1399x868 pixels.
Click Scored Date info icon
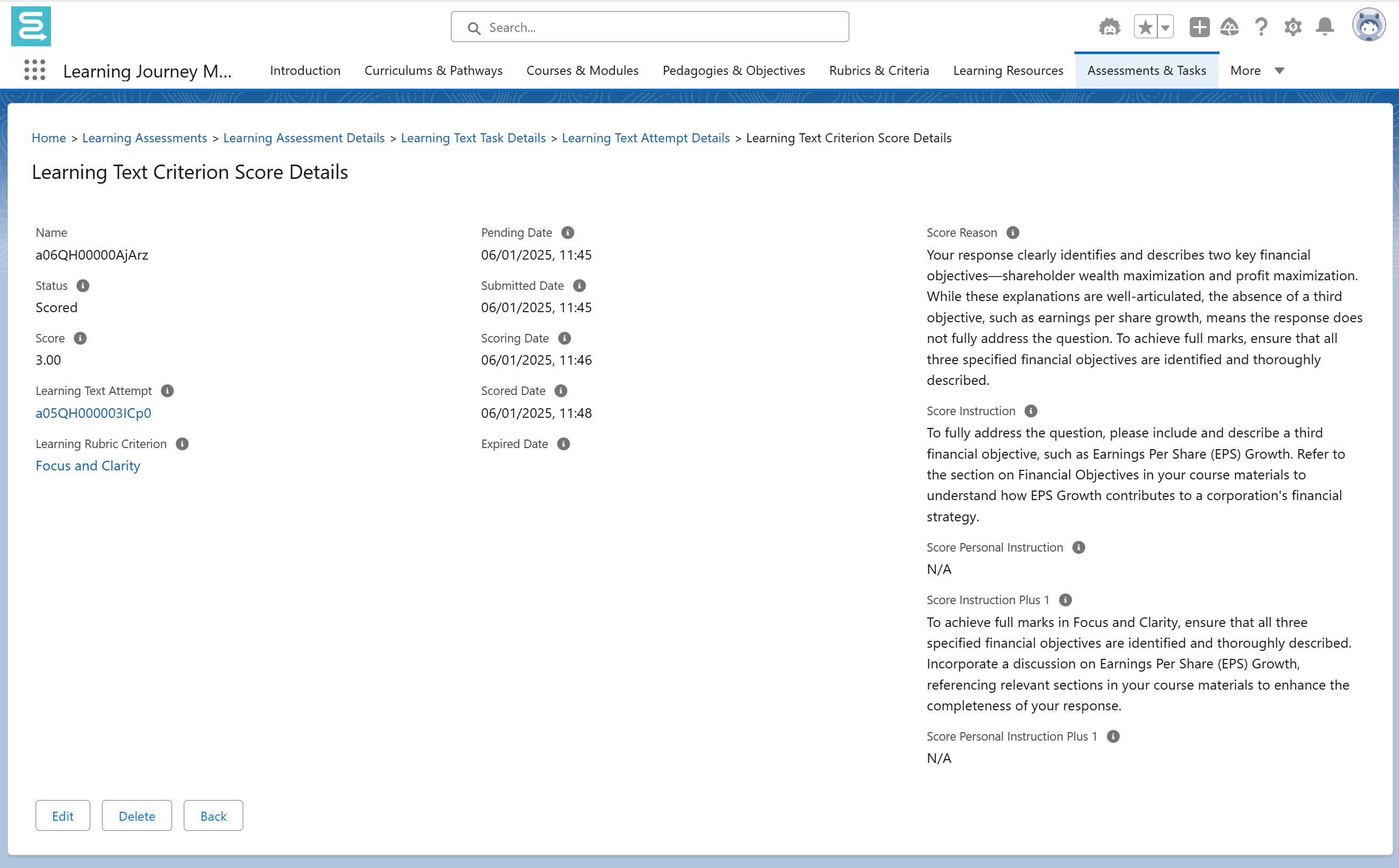(560, 391)
